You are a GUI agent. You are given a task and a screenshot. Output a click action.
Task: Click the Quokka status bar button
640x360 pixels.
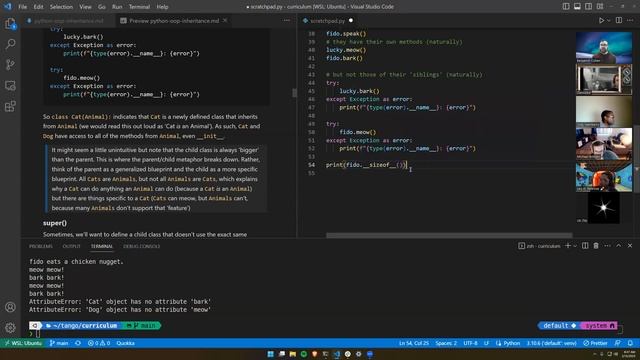pyautogui.click(x=126, y=343)
